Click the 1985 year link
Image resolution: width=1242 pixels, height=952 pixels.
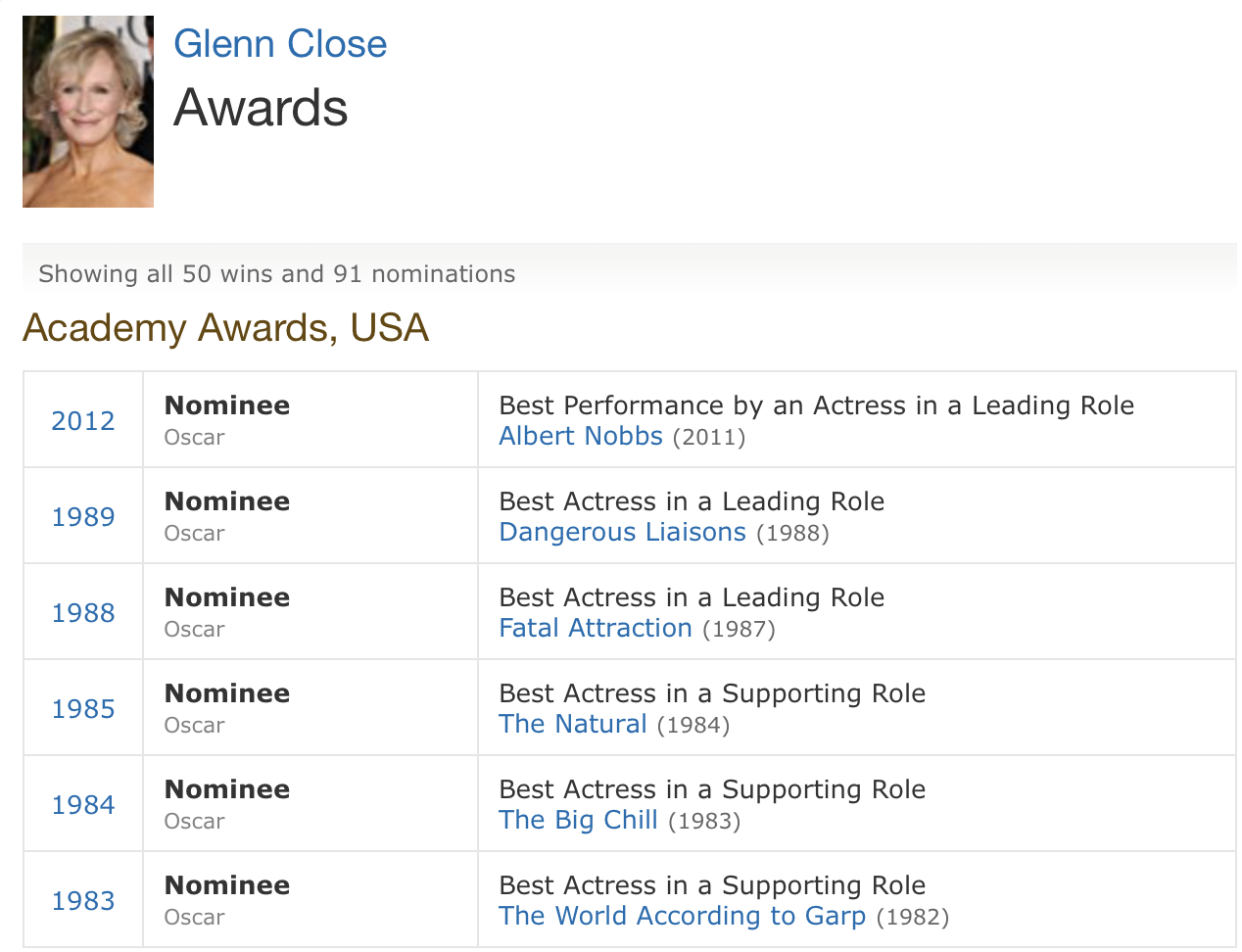(x=83, y=709)
